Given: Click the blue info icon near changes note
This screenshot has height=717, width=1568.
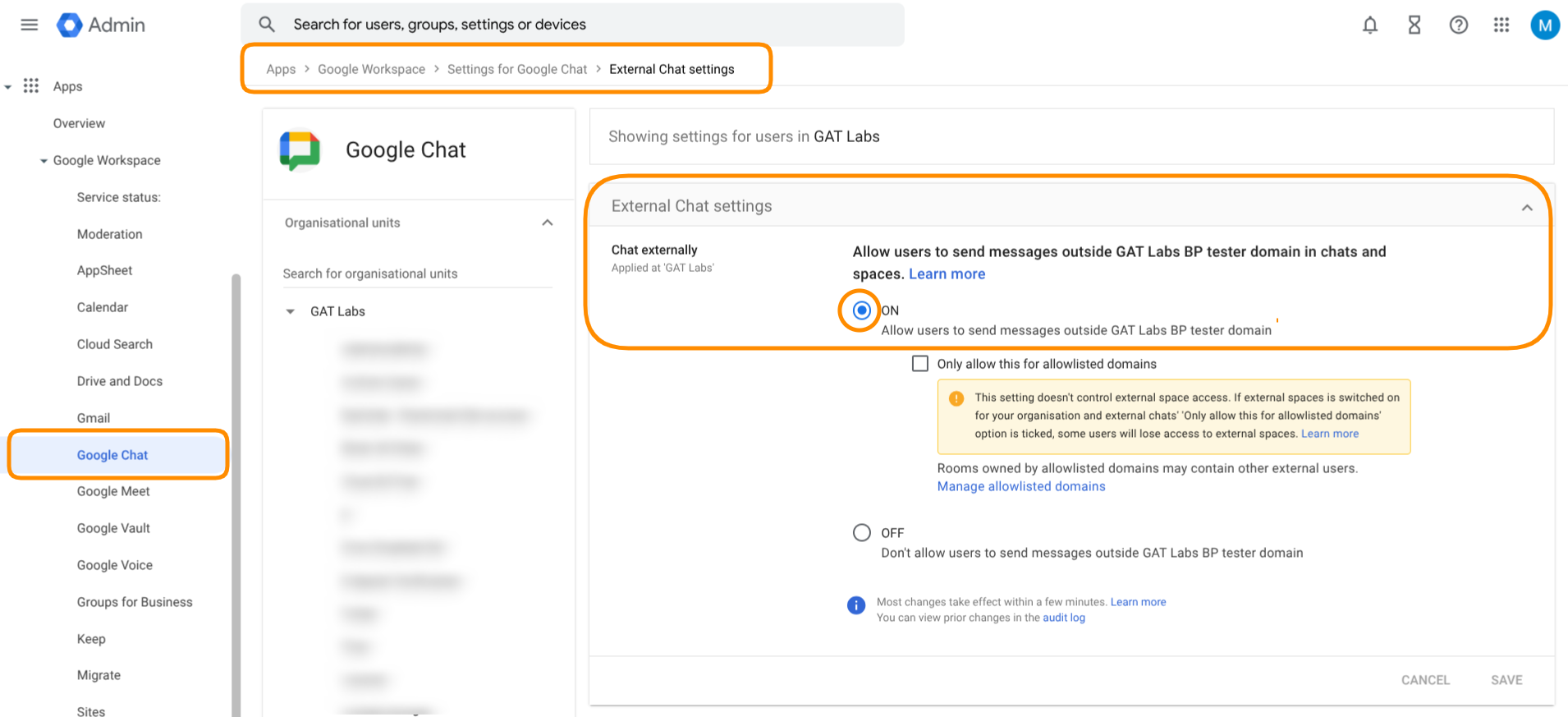Looking at the screenshot, I should tap(856, 605).
